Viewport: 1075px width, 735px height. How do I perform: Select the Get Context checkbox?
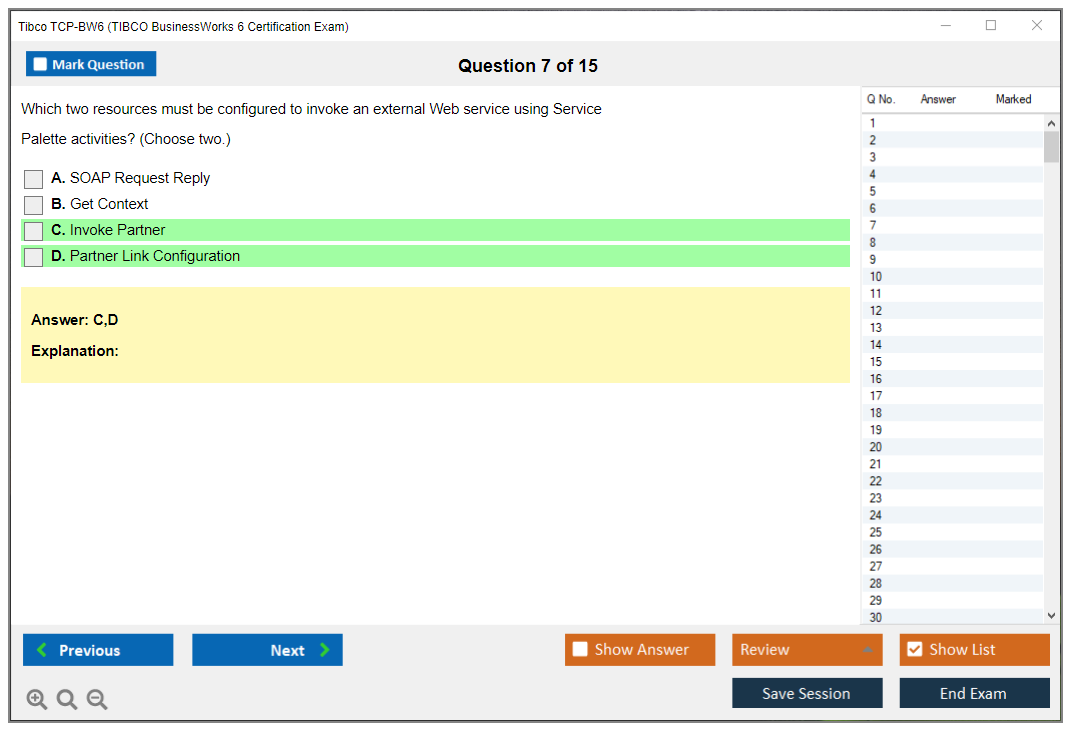(34, 205)
